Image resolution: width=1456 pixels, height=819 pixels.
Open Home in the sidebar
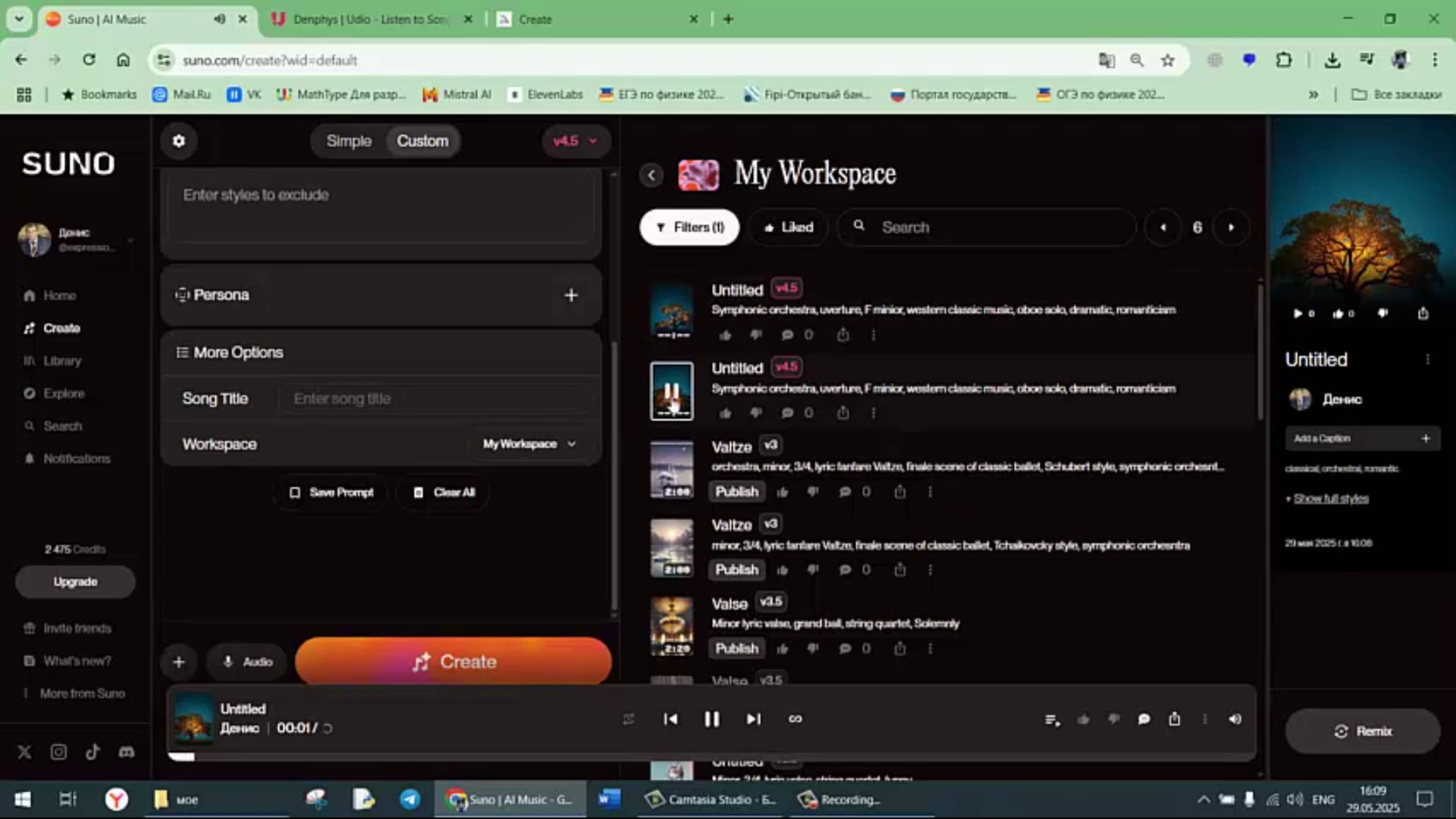pos(50,296)
